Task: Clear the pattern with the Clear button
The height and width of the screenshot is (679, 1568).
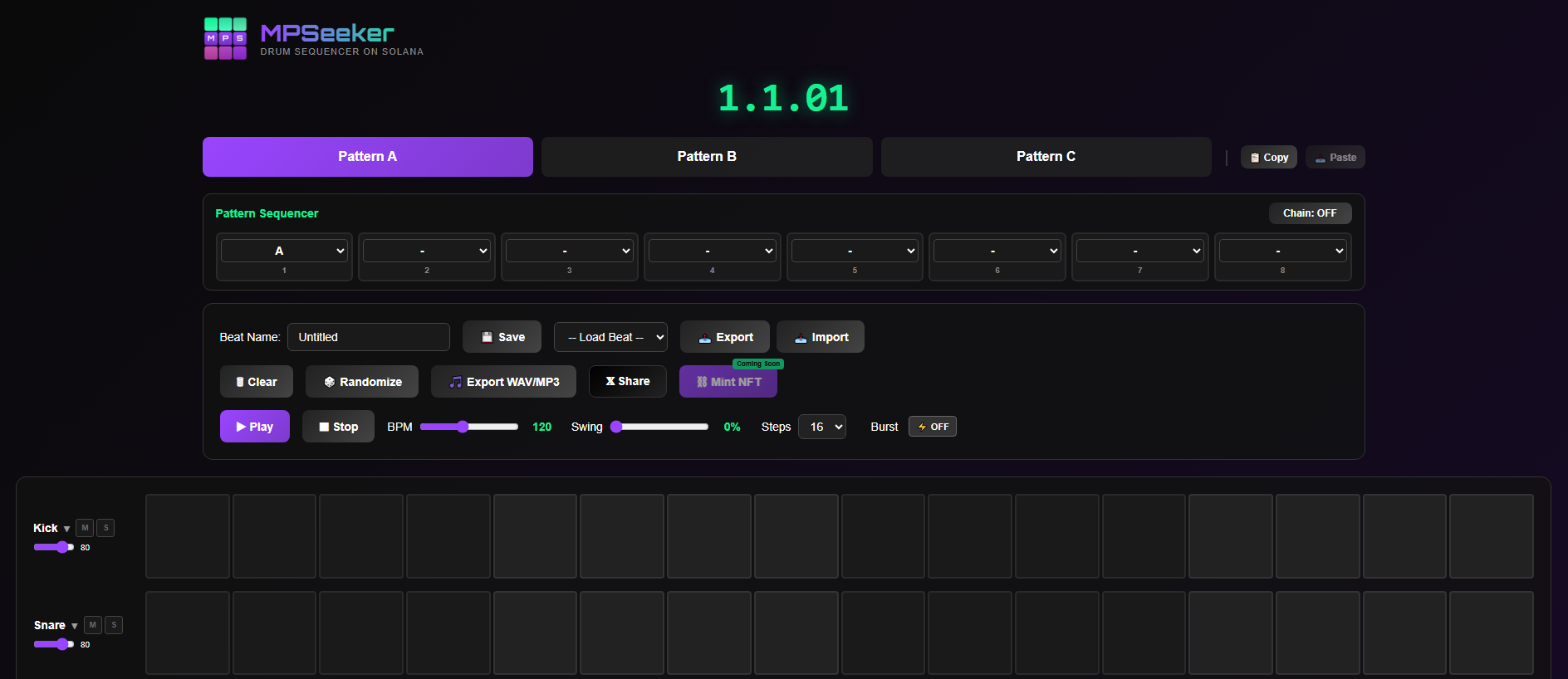Action: [x=256, y=382]
